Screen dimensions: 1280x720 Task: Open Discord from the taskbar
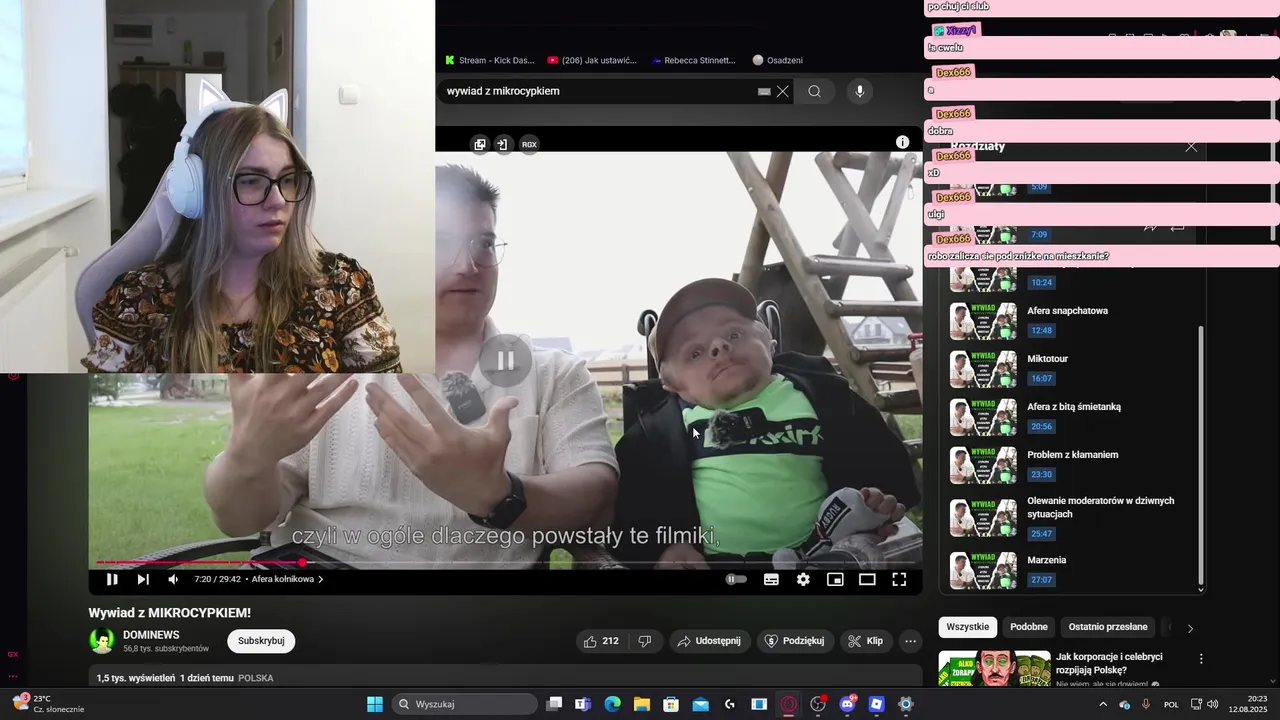pyautogui.click(x=848, y=704)
